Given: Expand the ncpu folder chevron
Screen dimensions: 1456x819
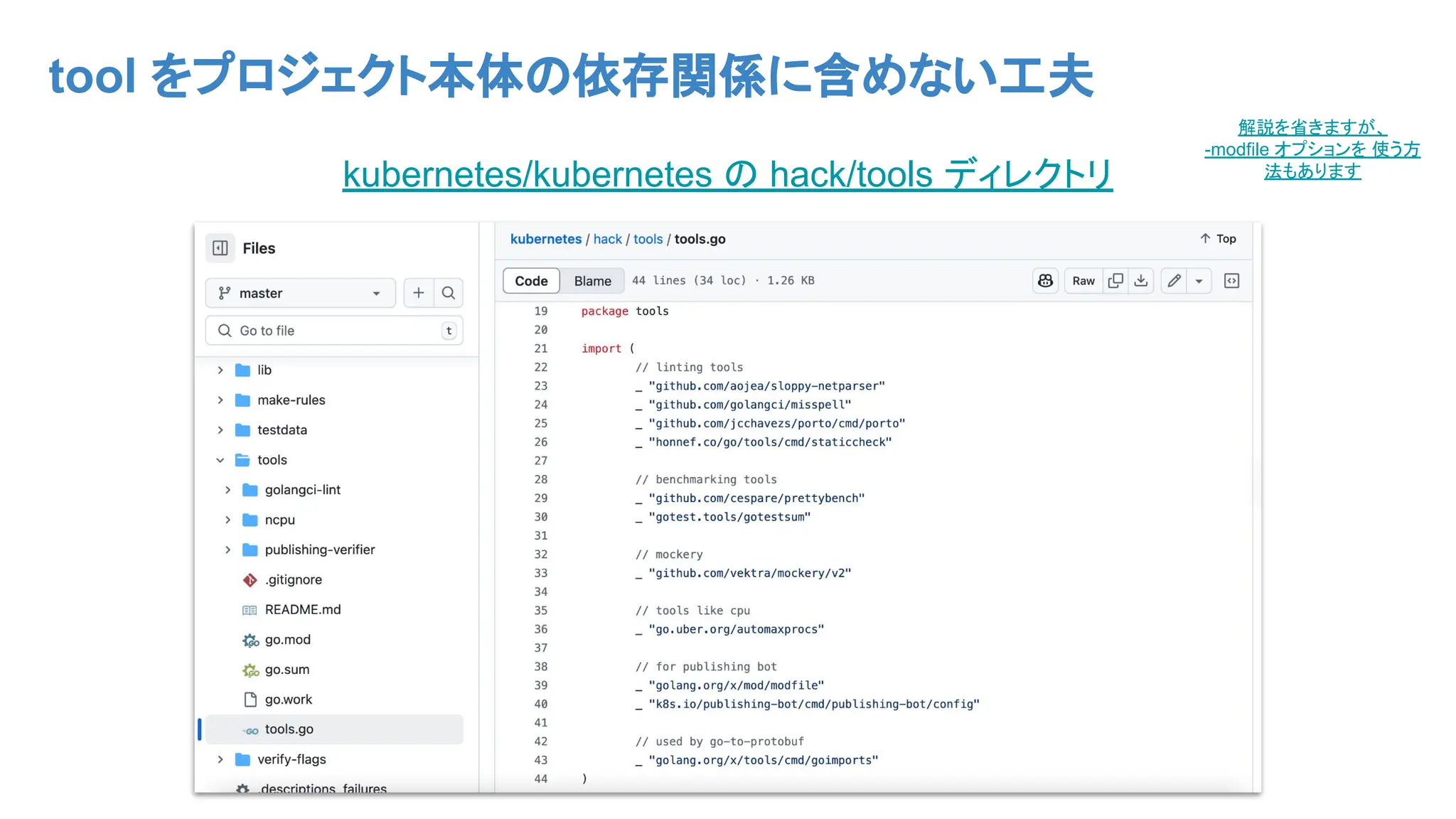Looking at the screenshot, I should 227,520.
